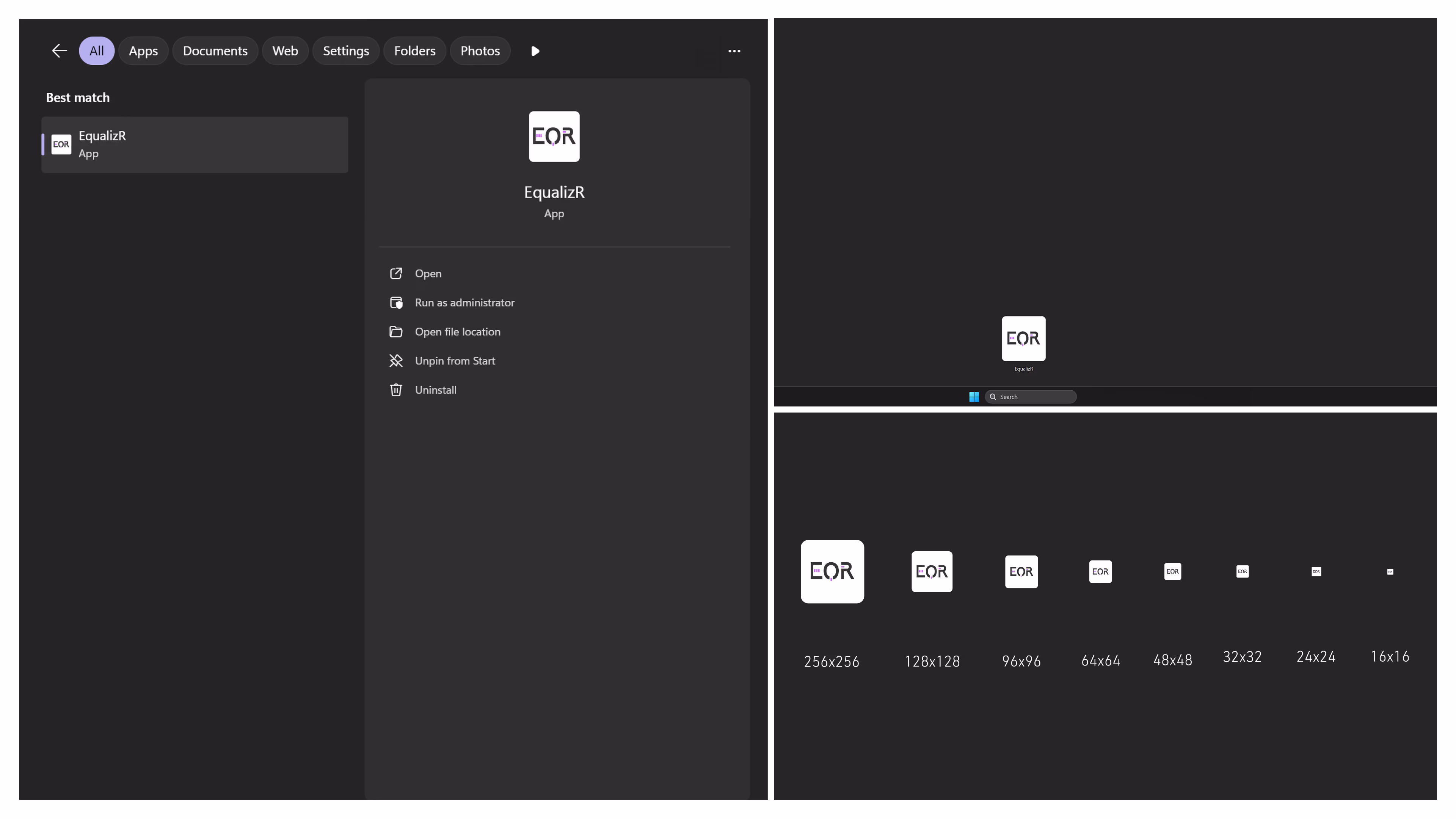Click the 32x32 size label
Image resolution: width=1456 pixels, height=819 pixels.
[x=1243, y=657]
